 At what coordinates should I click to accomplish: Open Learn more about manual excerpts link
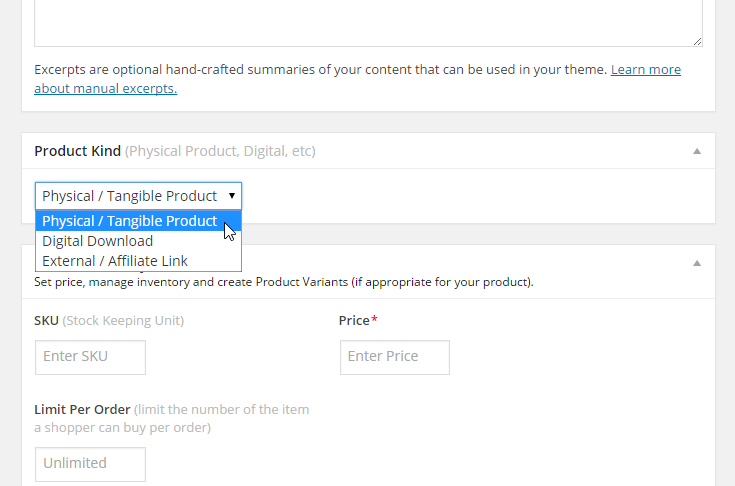pos(645,70)
